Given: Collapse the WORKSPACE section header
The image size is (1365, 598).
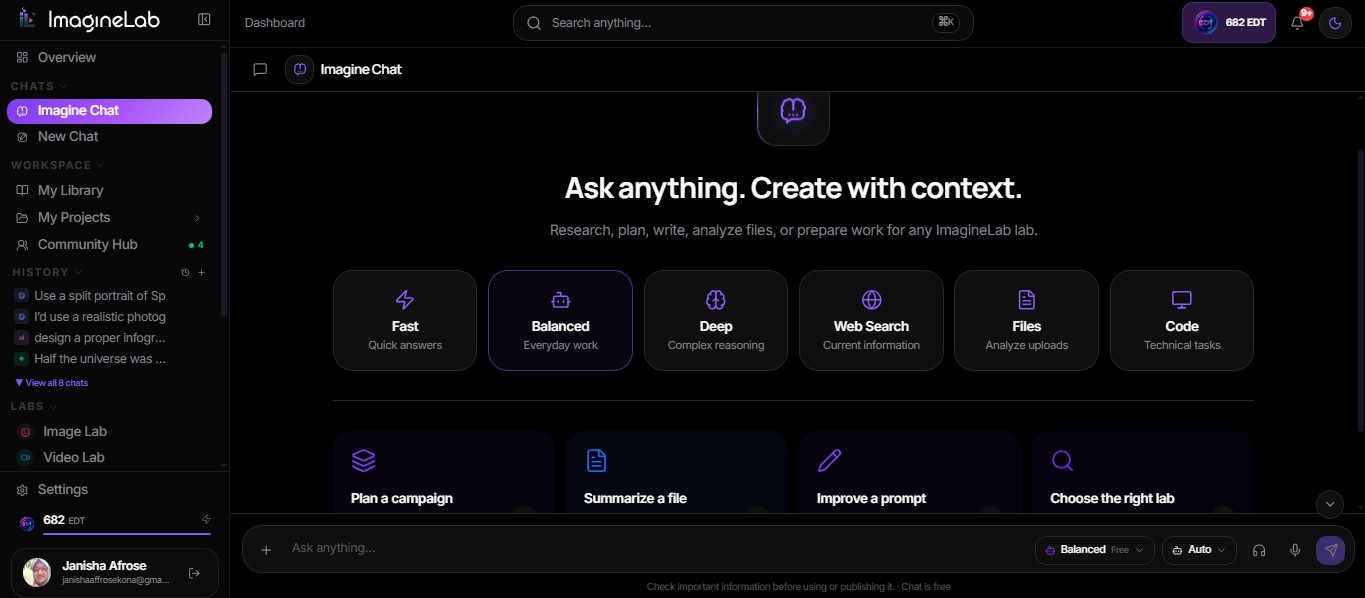Looking at the screenshot, I should tap(57, 165).
